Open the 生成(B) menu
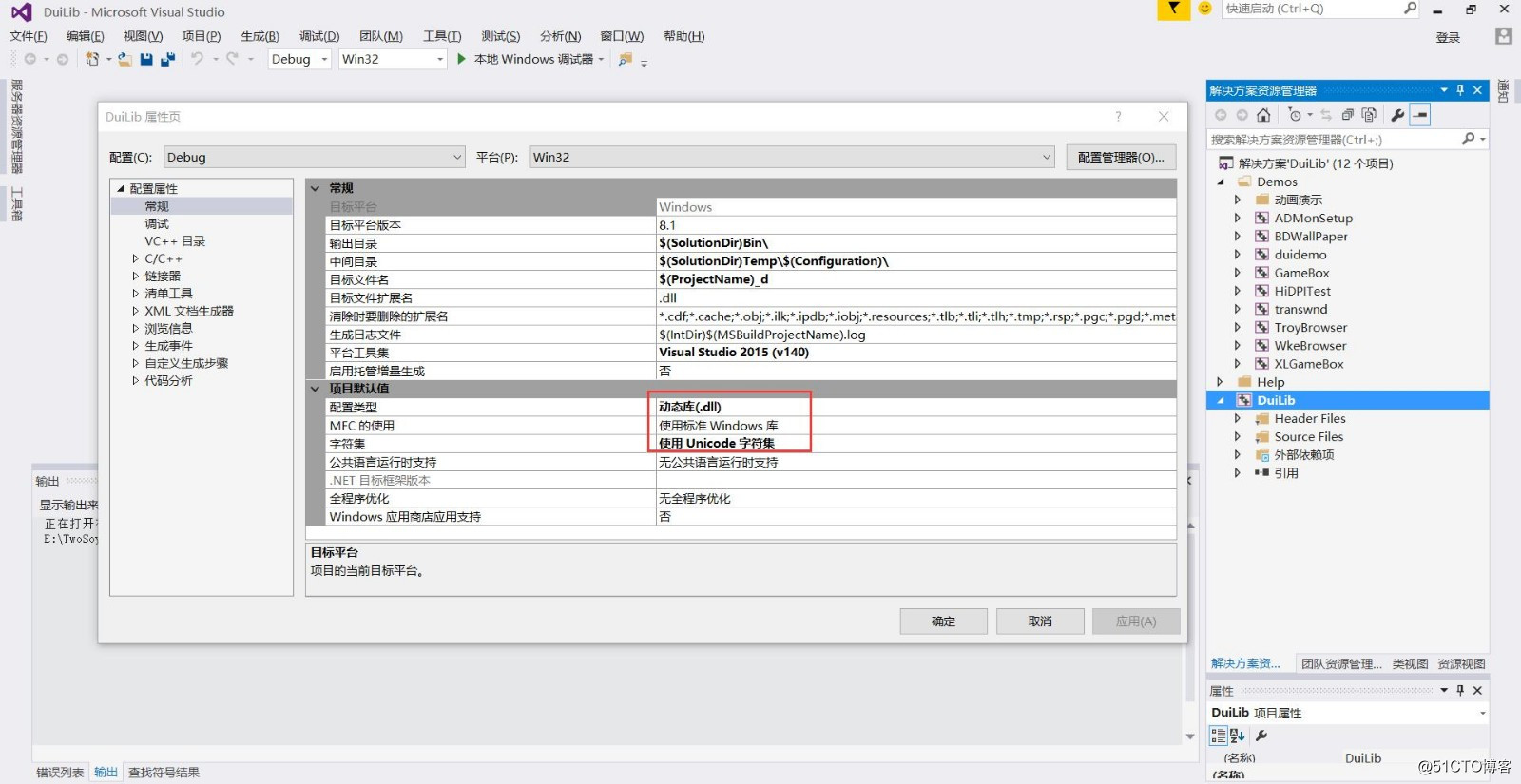This screenshot has width=1521, height=784. [260, 36]
